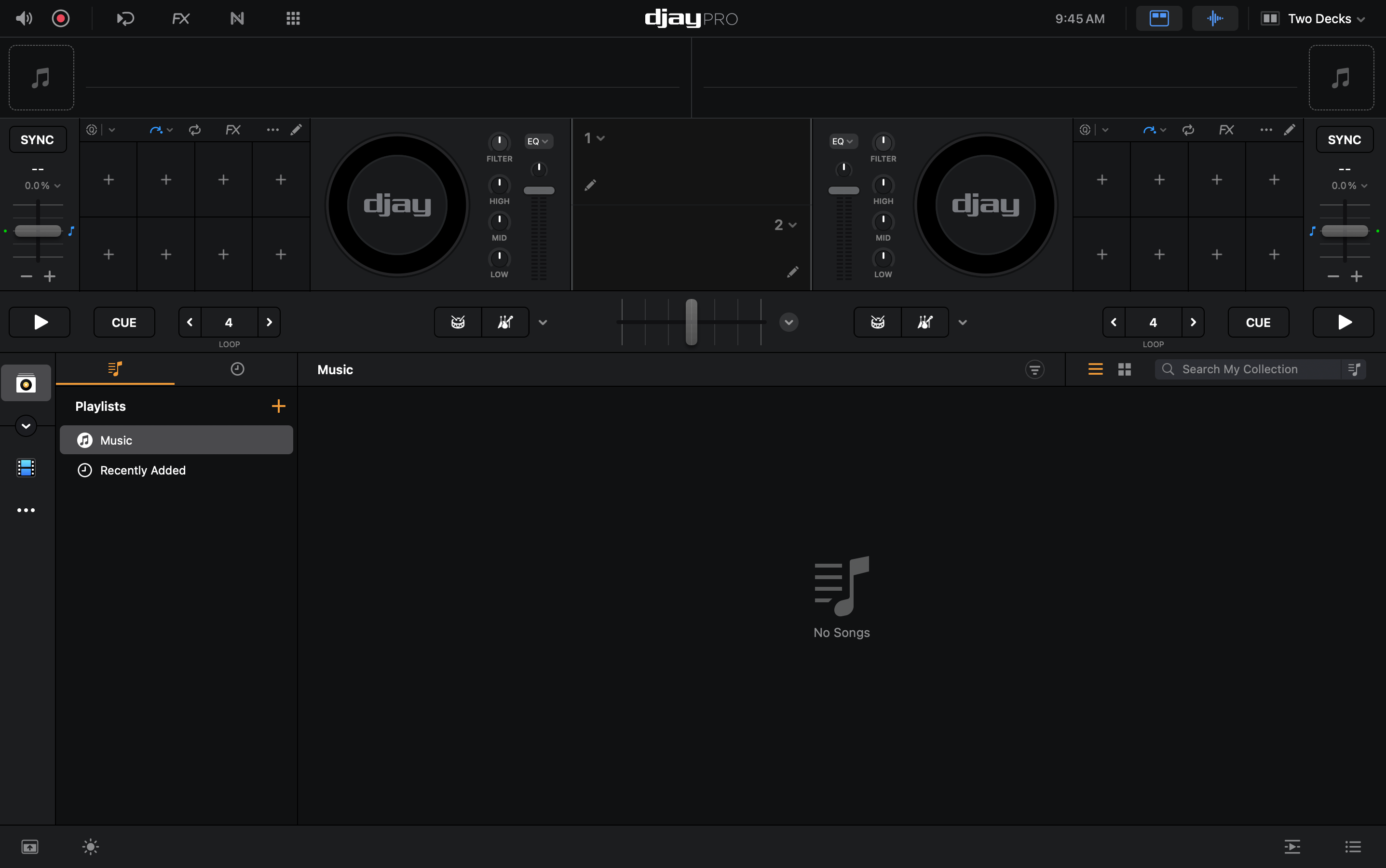Mute master output with the speaker icon

[24, 18]
